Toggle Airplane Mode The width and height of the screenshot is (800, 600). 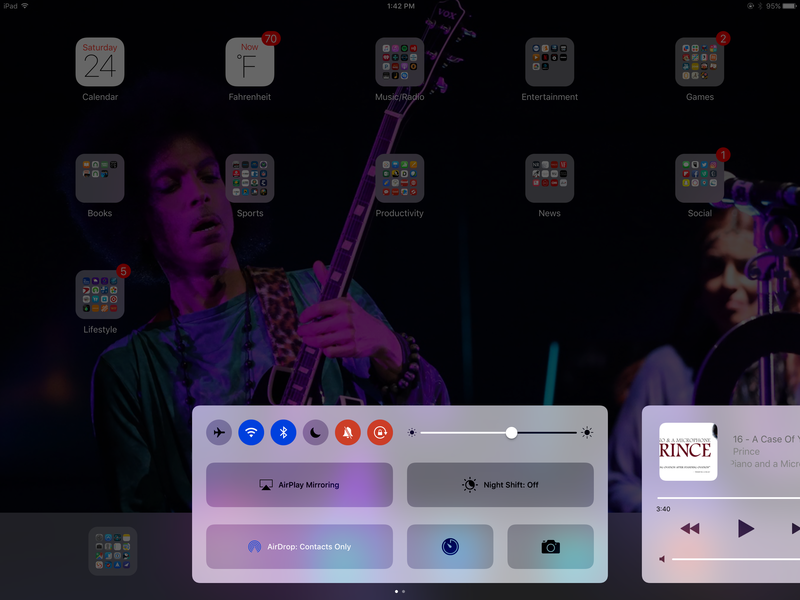click(x=219, y=433)
